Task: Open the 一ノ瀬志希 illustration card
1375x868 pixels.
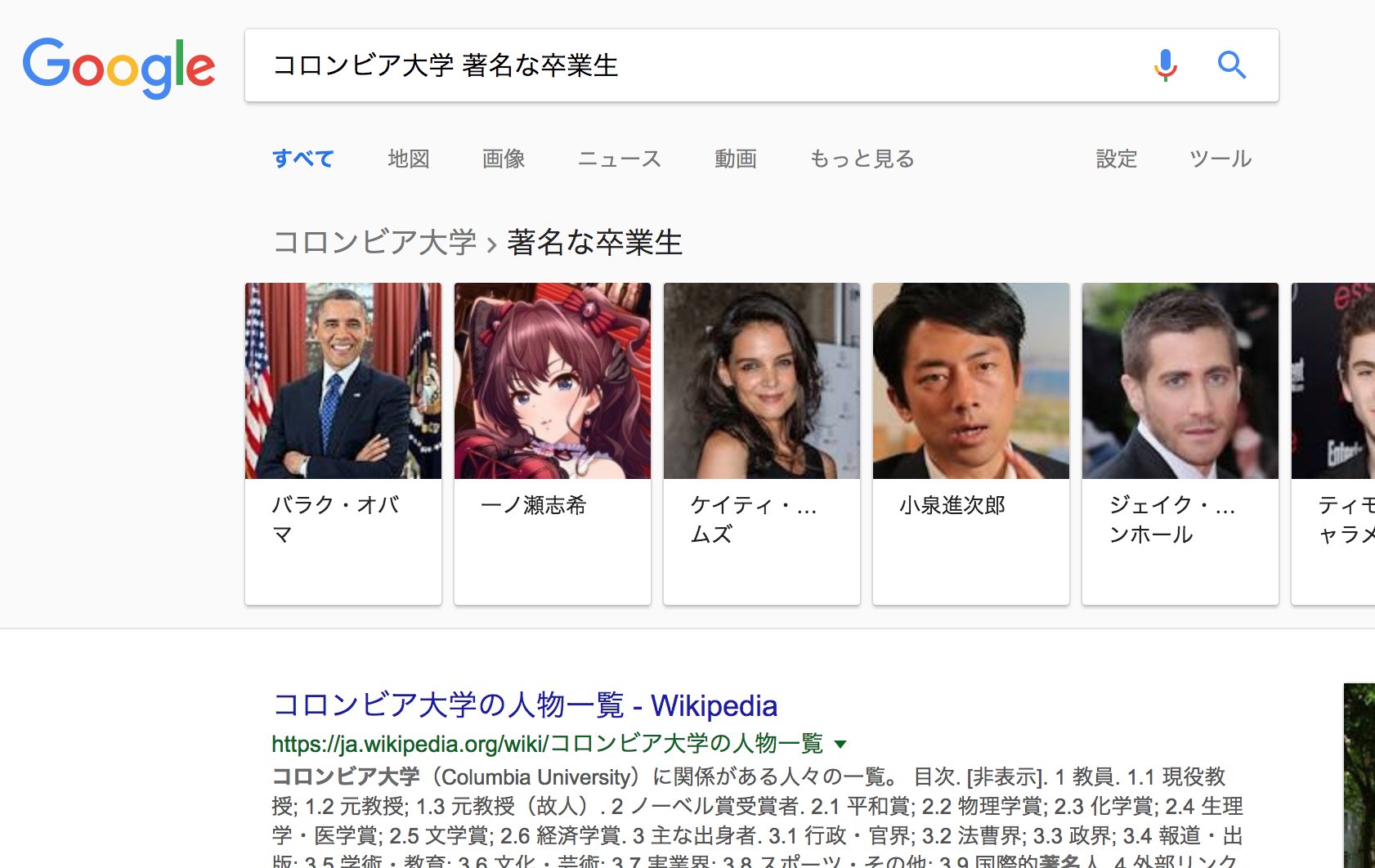Action: tap(553, 444)
